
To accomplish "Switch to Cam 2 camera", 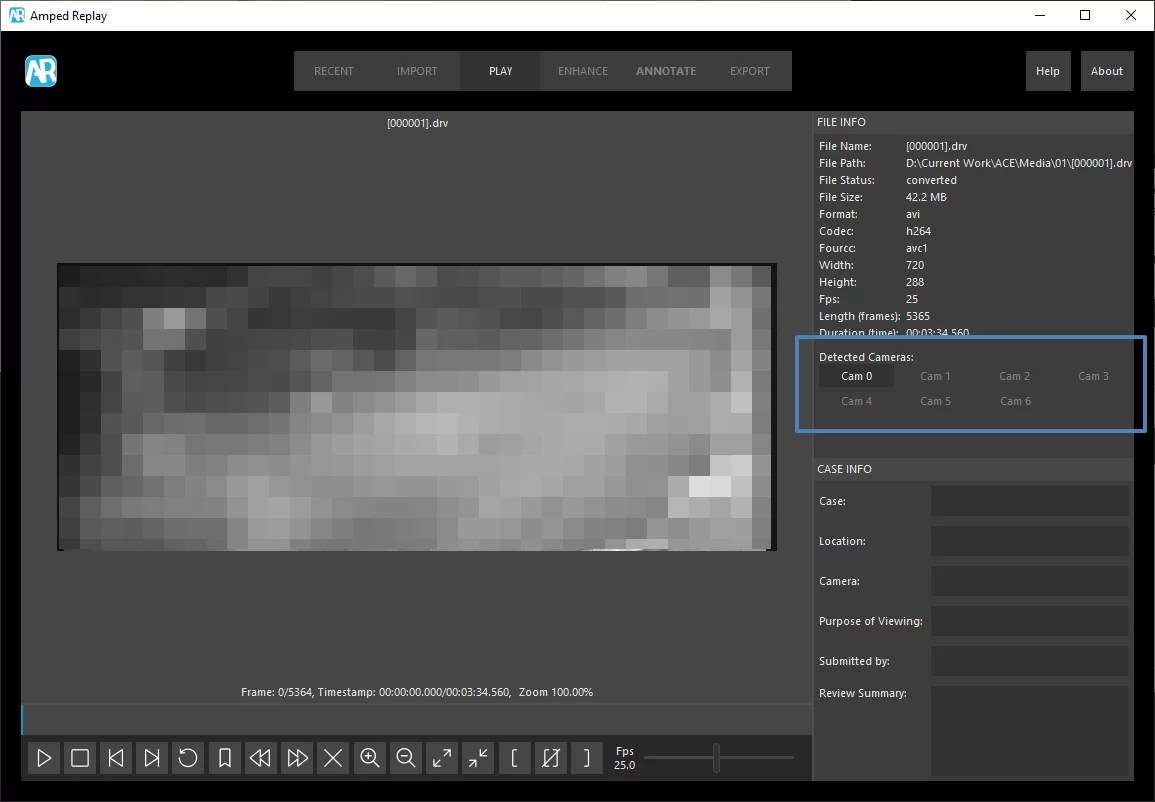I will (x=1014, y=376).
